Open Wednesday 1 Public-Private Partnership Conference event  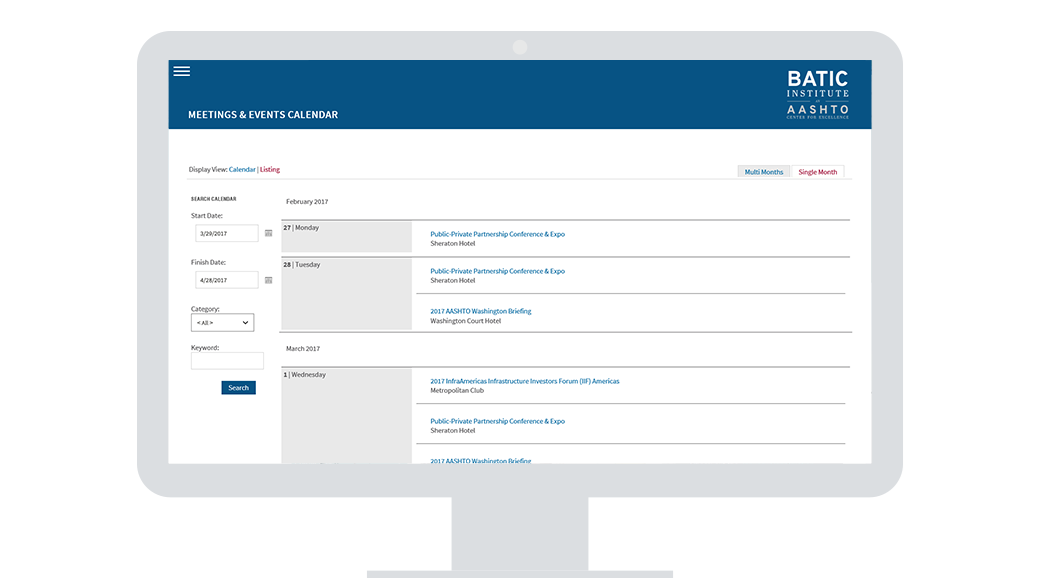point(497,421)
